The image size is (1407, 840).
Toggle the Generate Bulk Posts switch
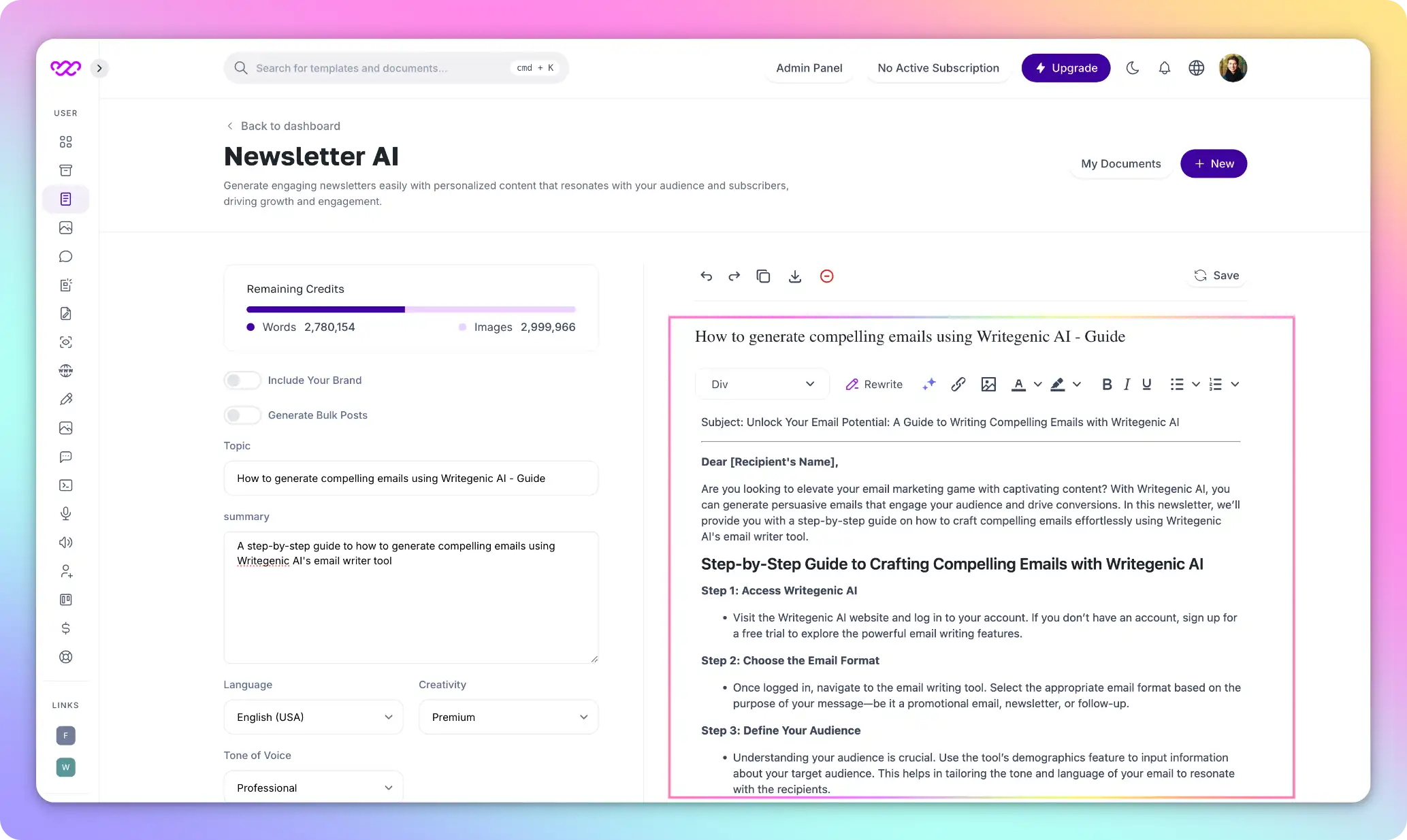[x=240, y=415]
